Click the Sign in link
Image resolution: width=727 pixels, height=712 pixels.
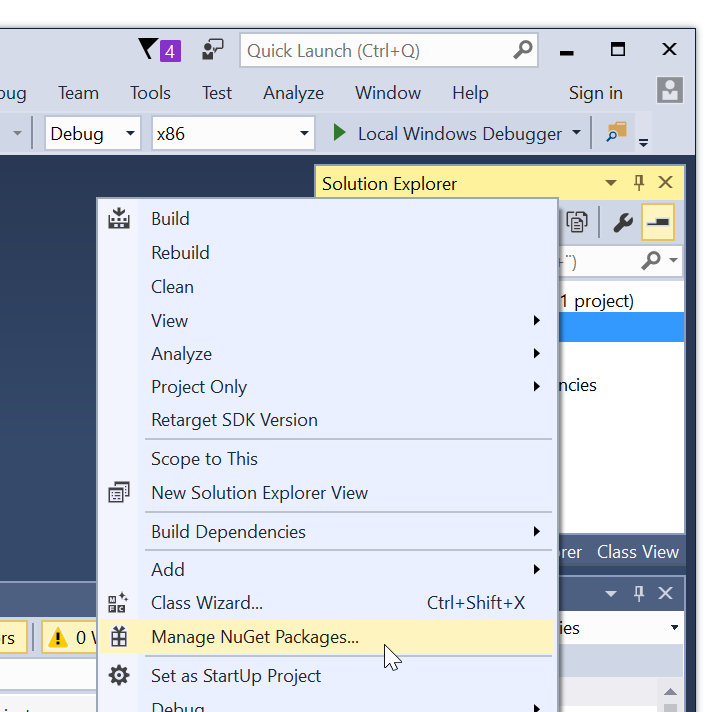pyautogui.click(x=596, y=93)
